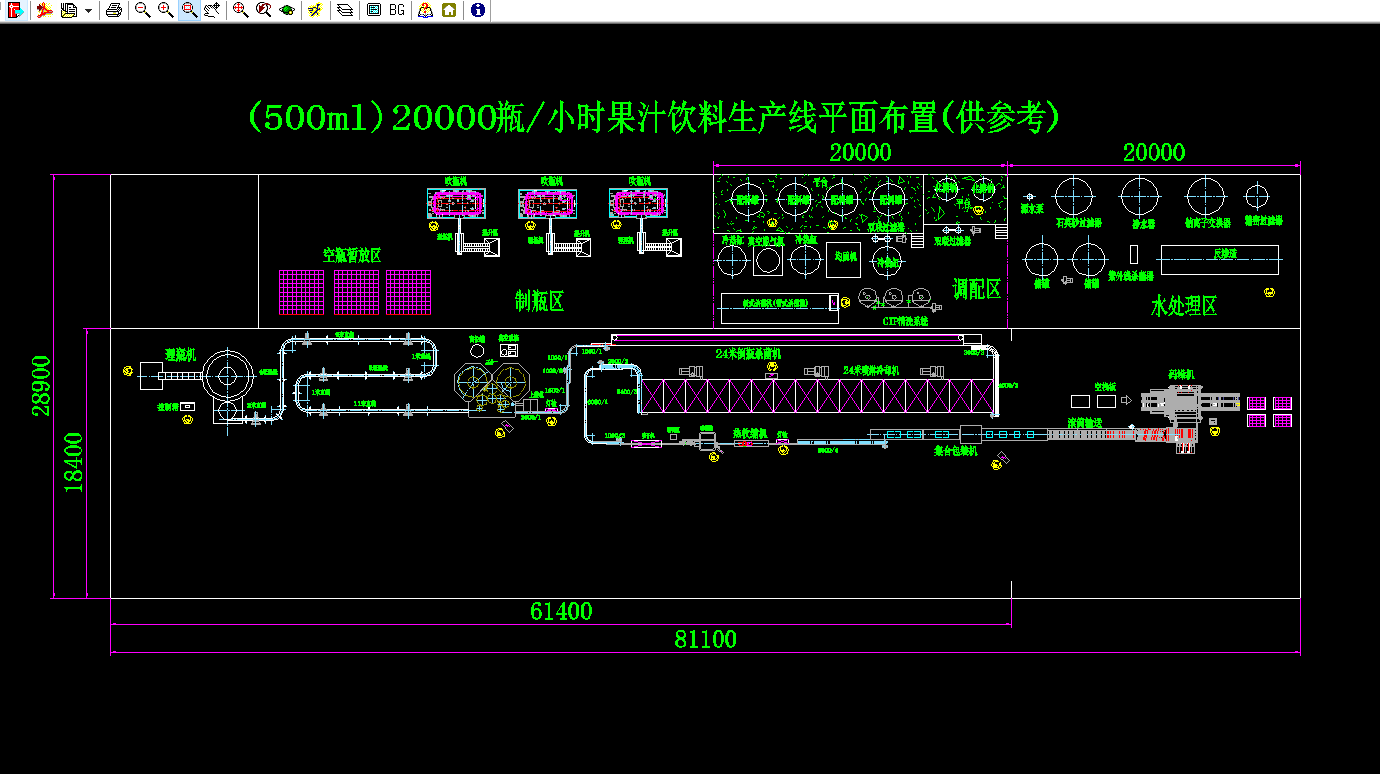This screenshot has width=1380, height=774.
Task: Click the batch copy documents icon
Action: tap(69, 10)
